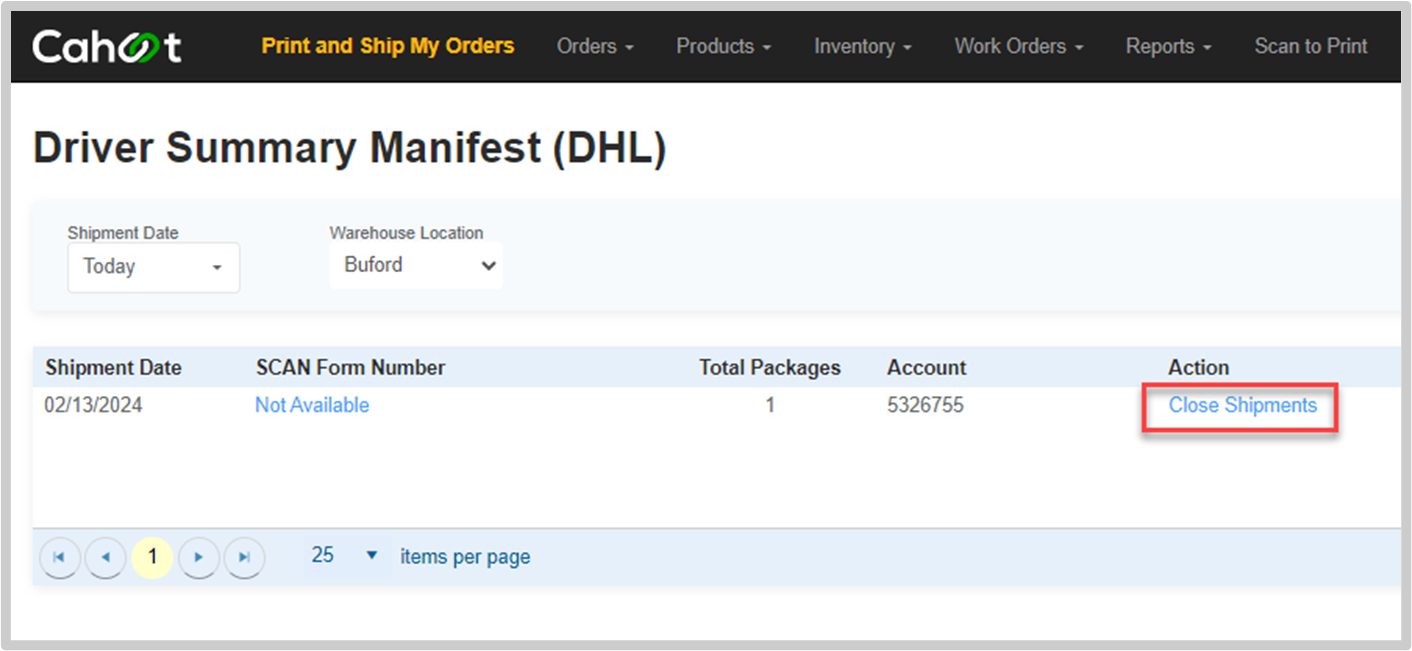This screenshot has height=651, width=1412.
Task: Click the SCAN Form Number column header
Action: point(350,368)
